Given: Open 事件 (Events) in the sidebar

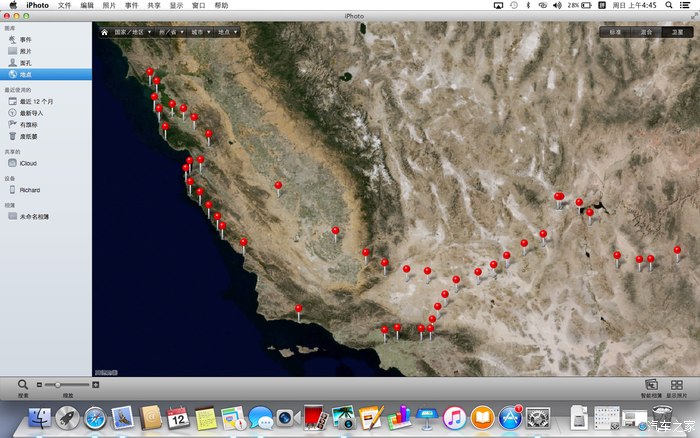Looking at the screenshot, I should [x=25, y=39].
